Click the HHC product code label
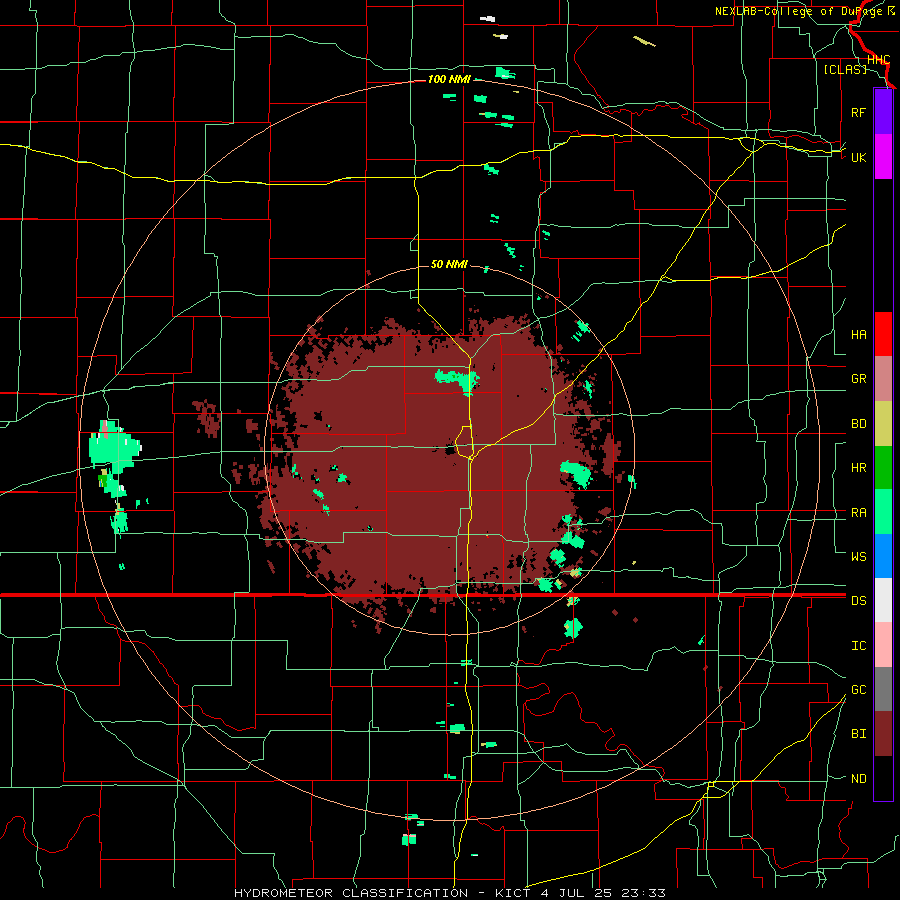Image resolution: width=900 pixels, height=900 pixels. click(878, 59)
